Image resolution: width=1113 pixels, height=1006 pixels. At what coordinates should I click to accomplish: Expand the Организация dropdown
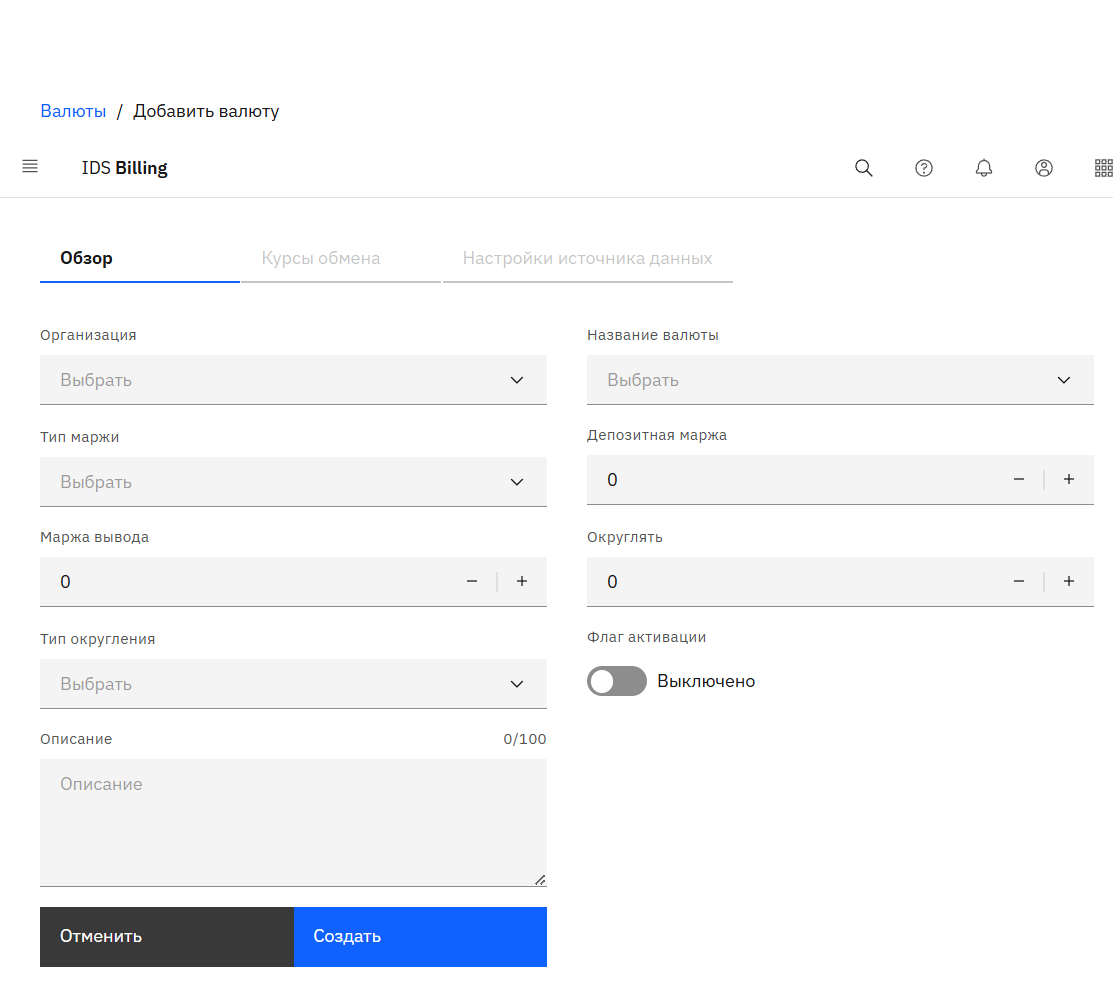click(293, 380)
